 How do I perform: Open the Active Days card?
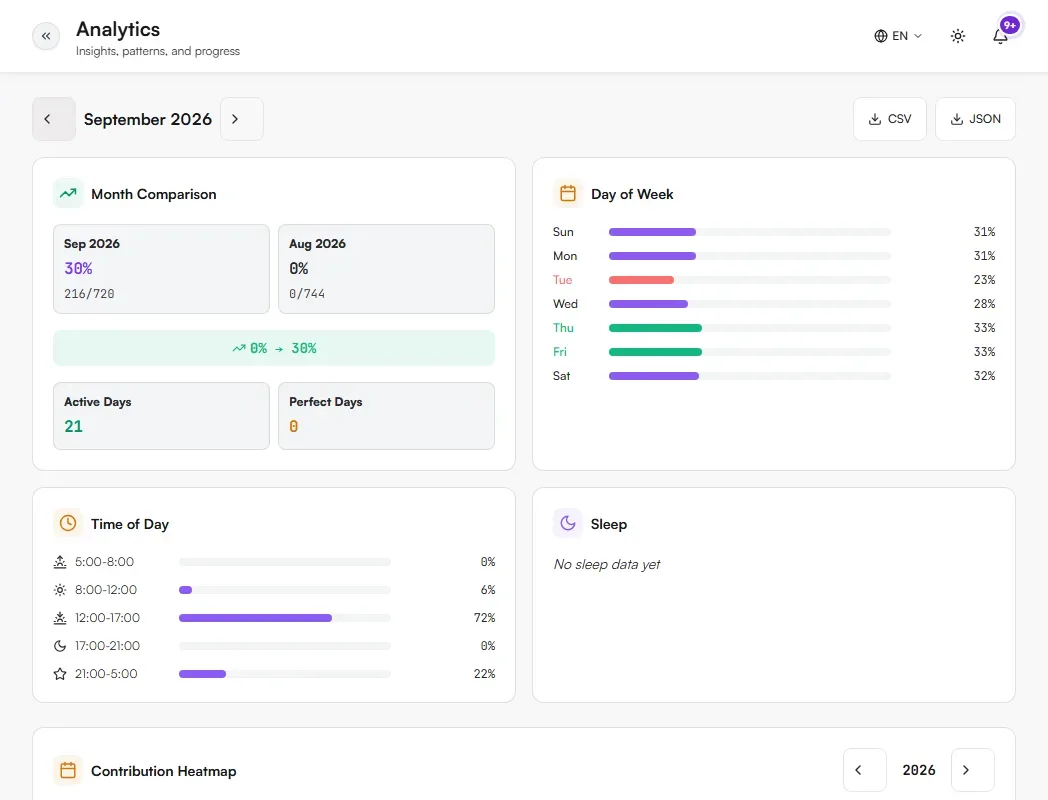[161, 416]
